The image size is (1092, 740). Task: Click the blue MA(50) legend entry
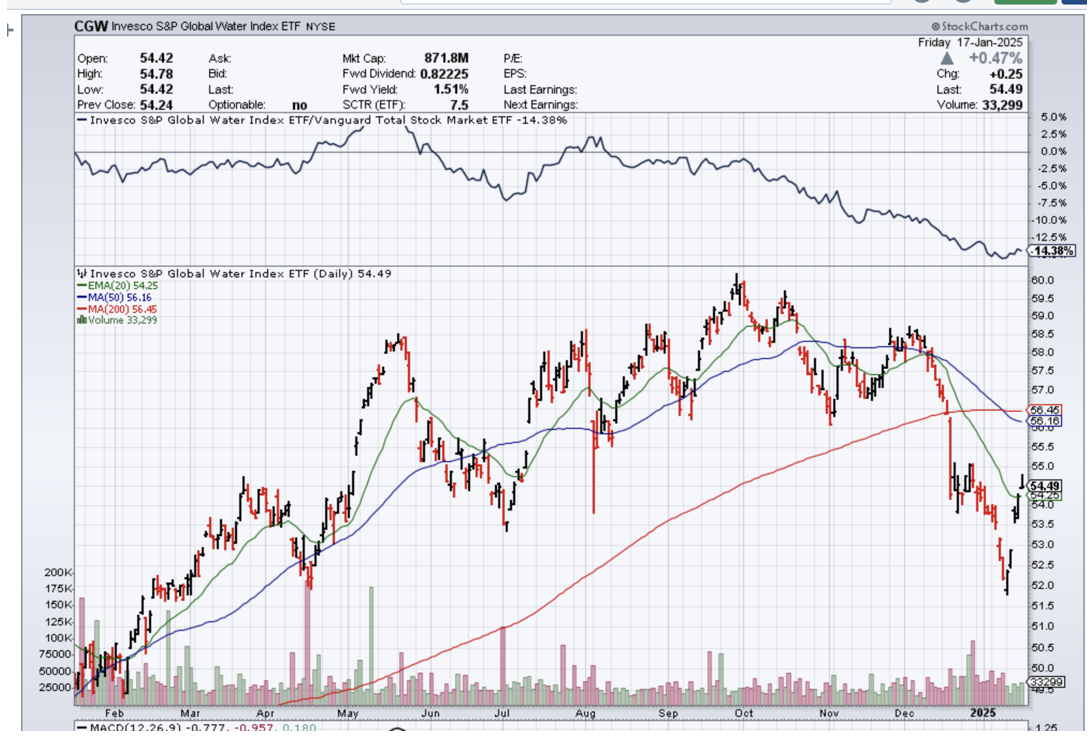click(116, 298)
